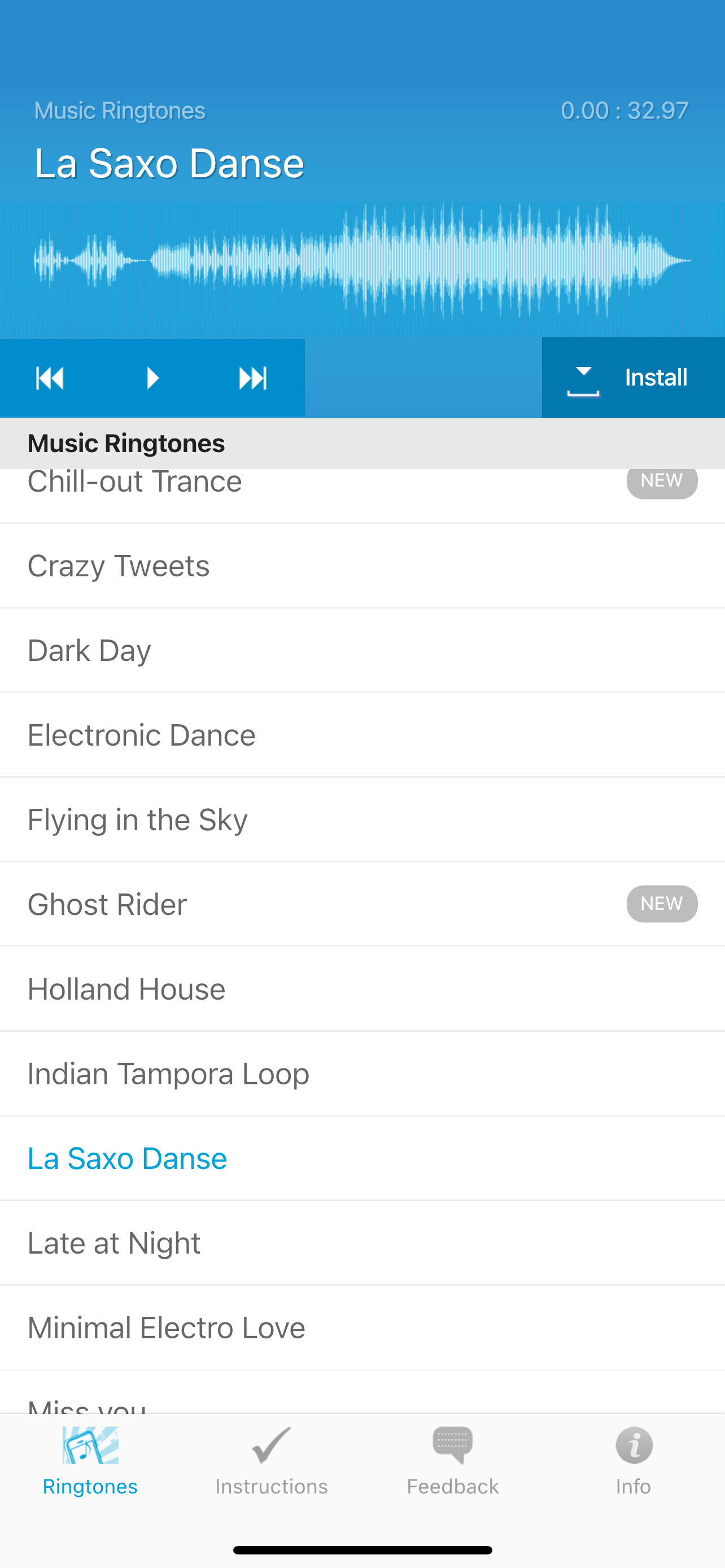Seek within the audio waveform
725x1568 pixels.
coord(362,261)
